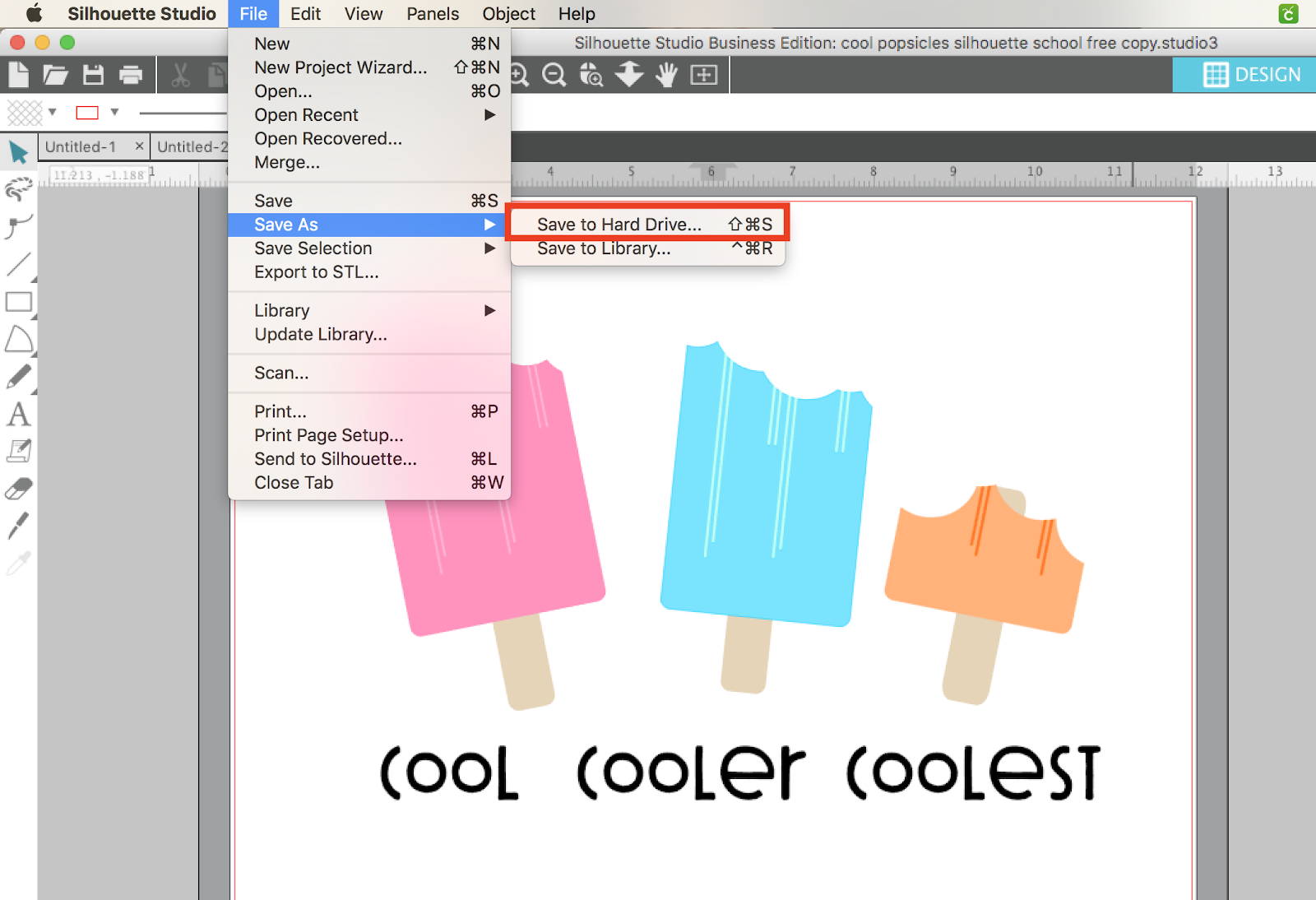Click Print Page Setup... menu item
The height and width of the screenshot is (900, 1316).
coord(369,435)
